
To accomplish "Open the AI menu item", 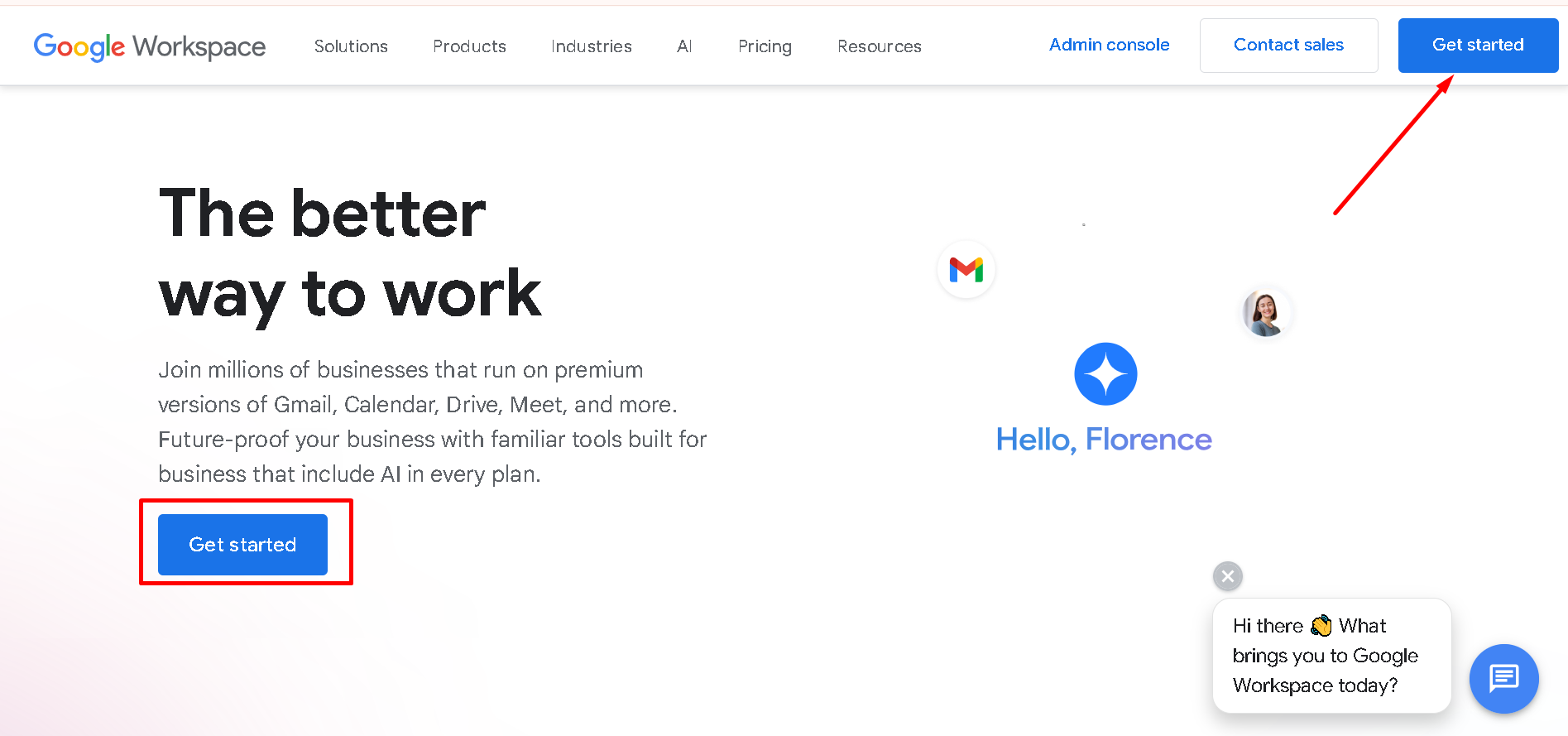I will [x=684, y=46].
